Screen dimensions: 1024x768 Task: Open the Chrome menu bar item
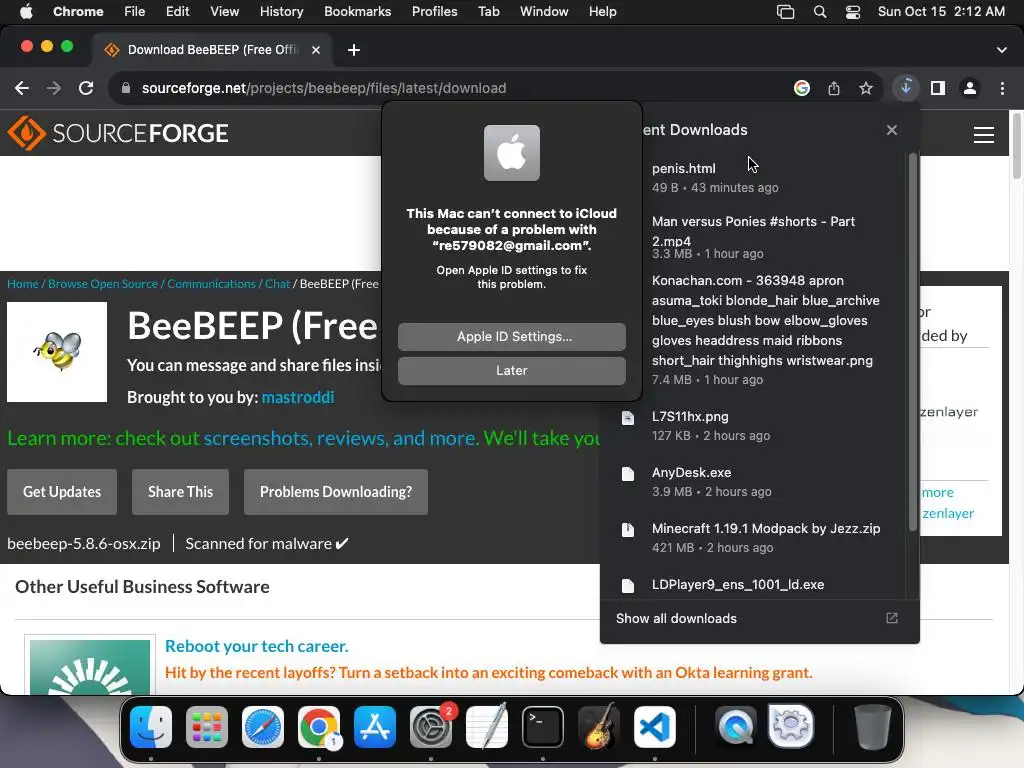(78, 11)
